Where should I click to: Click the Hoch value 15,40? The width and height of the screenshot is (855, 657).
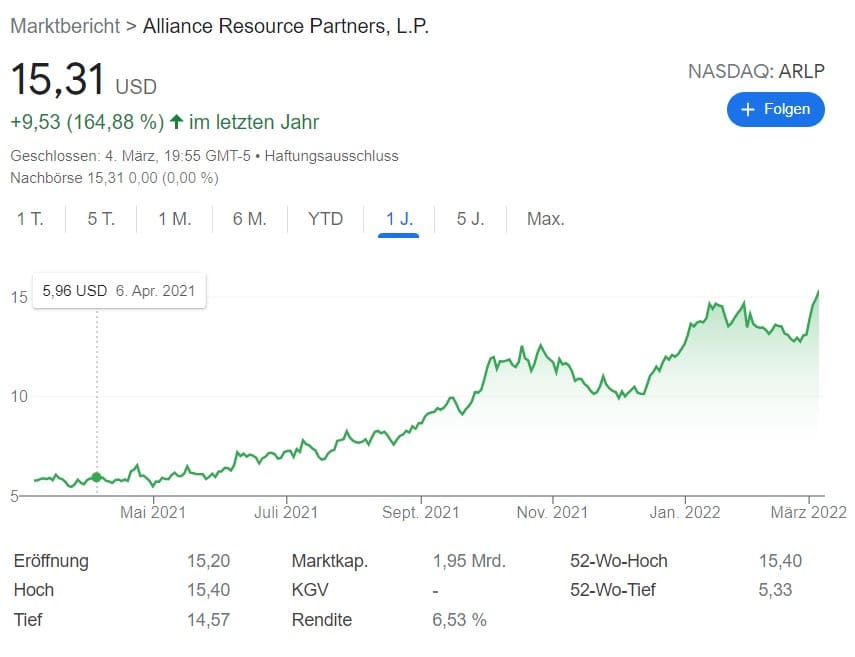coord(208,590)
